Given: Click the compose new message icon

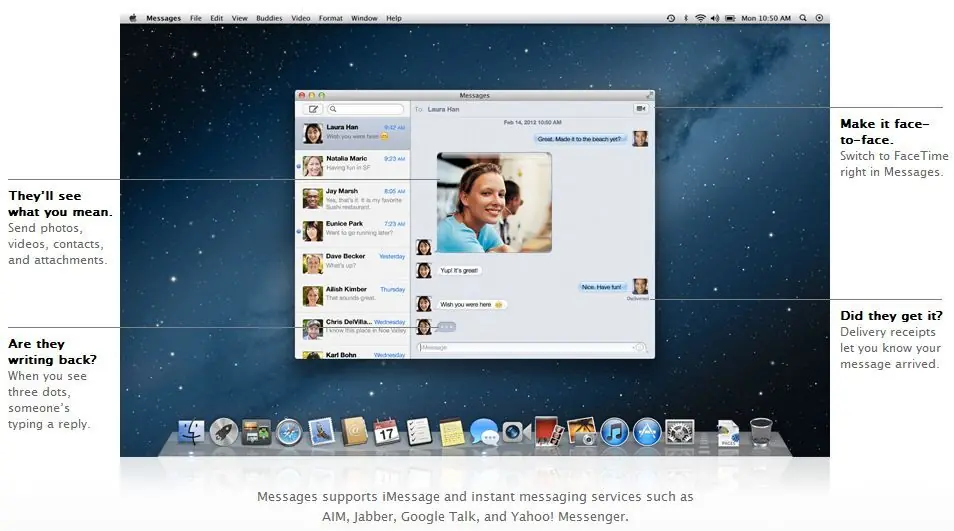Looking at the screenshot, I should (313, 109).
